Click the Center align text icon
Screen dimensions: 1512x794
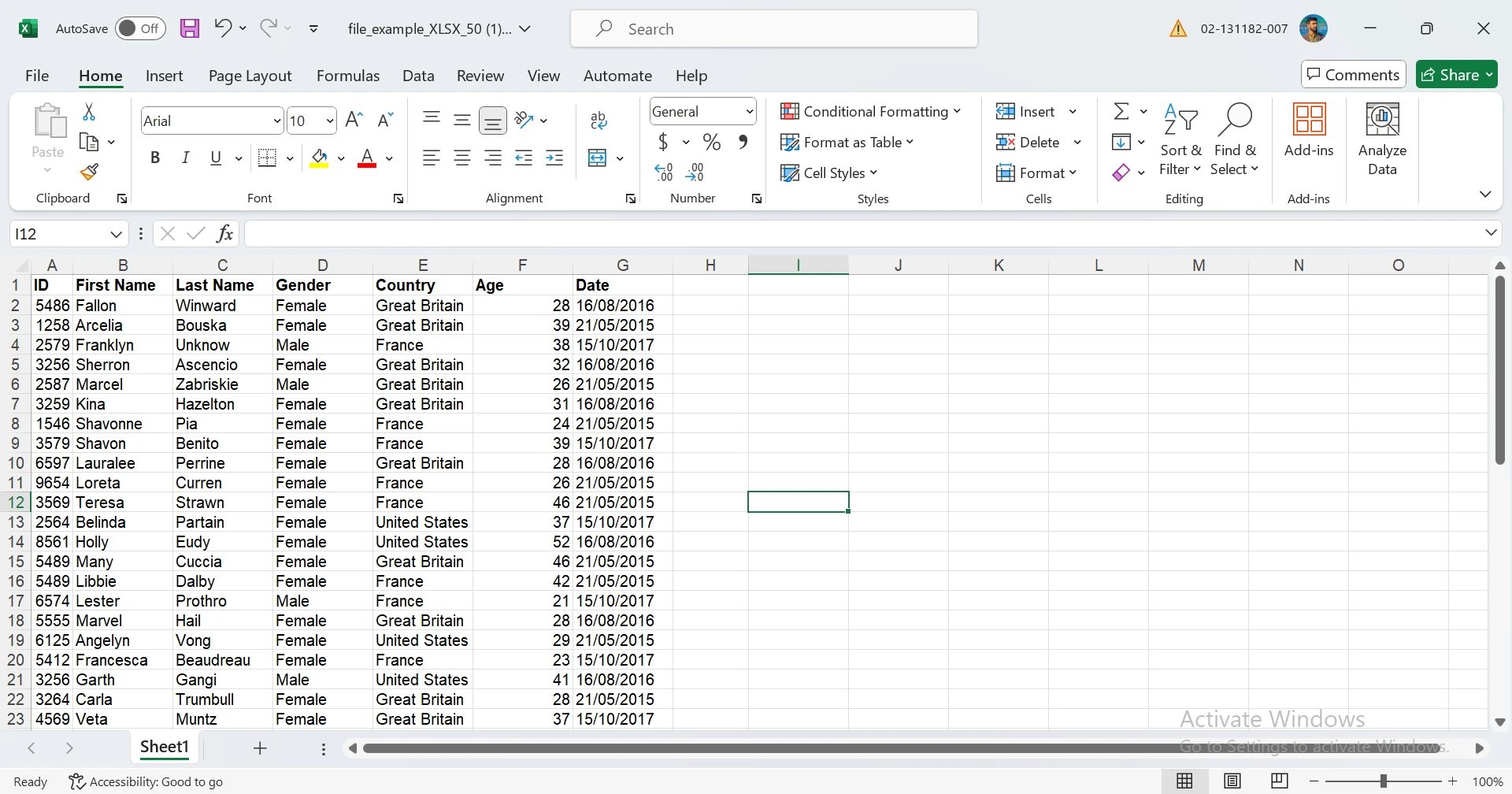pos(462,158)
